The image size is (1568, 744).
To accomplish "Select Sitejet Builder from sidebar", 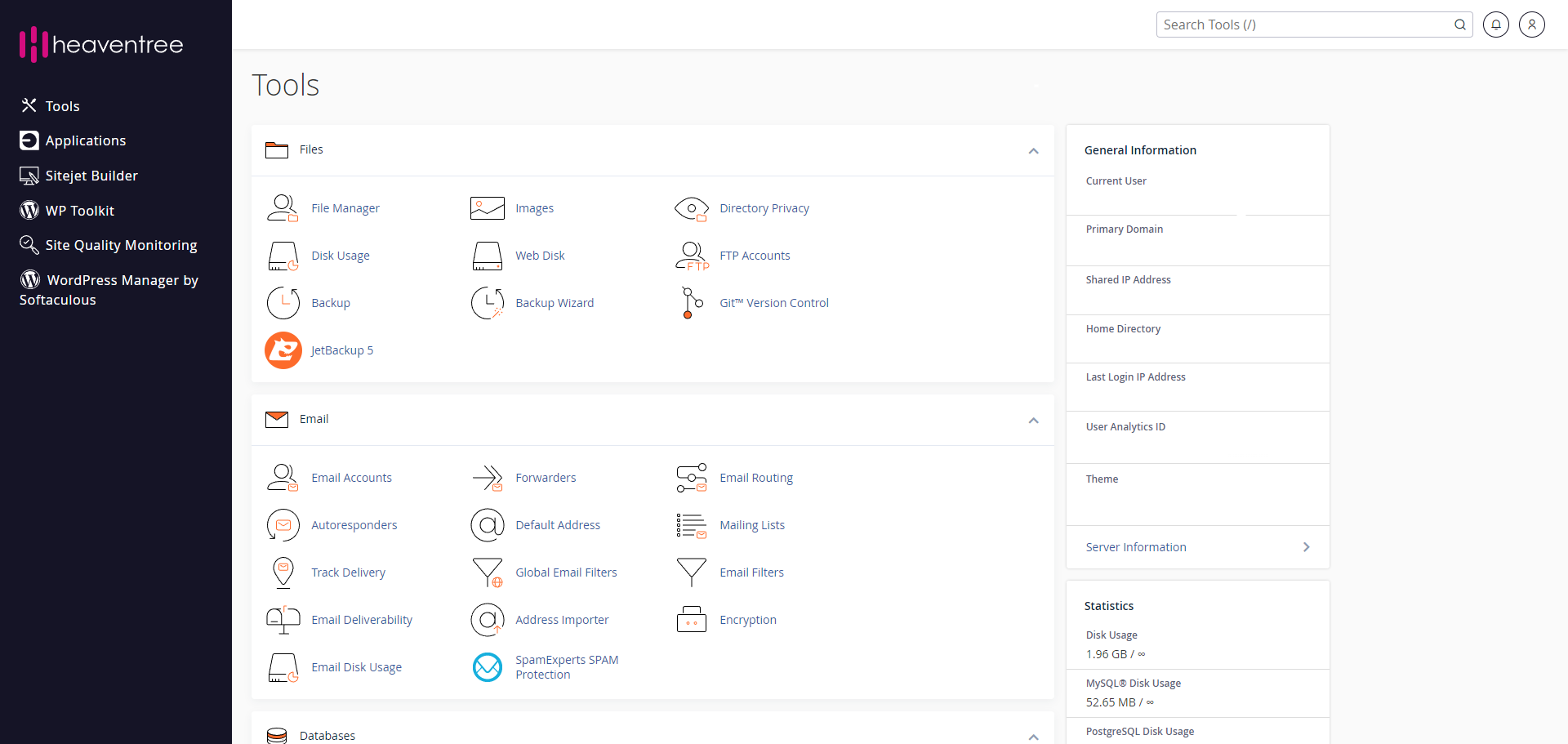I will (91, 176).
